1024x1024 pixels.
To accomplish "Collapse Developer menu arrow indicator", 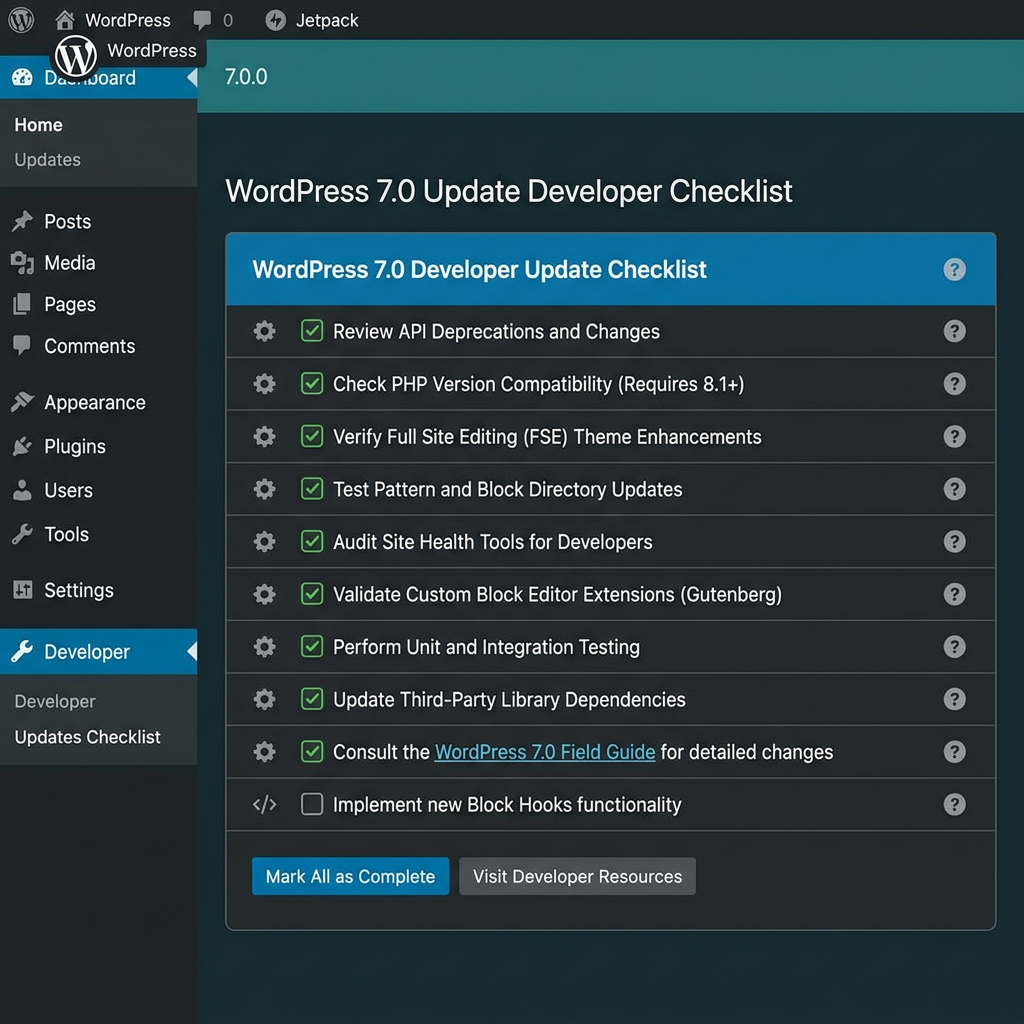I will (x=192, y=651).
